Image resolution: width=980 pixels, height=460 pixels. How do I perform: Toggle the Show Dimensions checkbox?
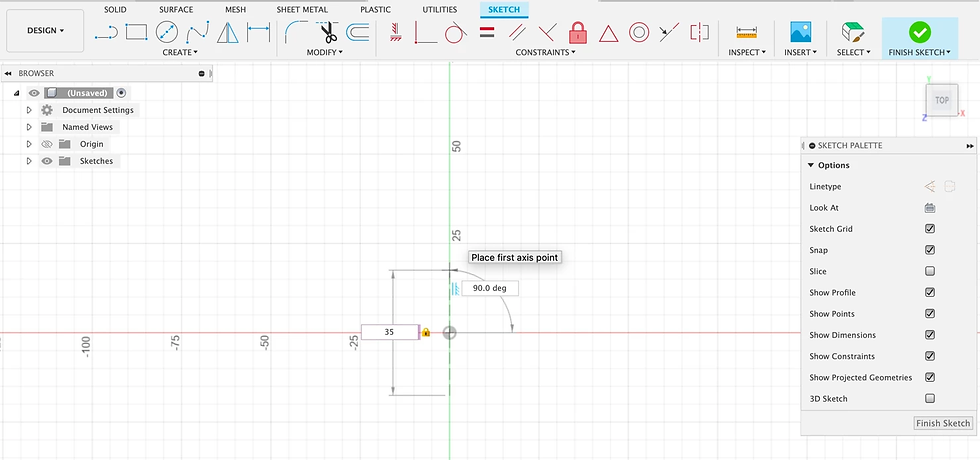point(930,335)
